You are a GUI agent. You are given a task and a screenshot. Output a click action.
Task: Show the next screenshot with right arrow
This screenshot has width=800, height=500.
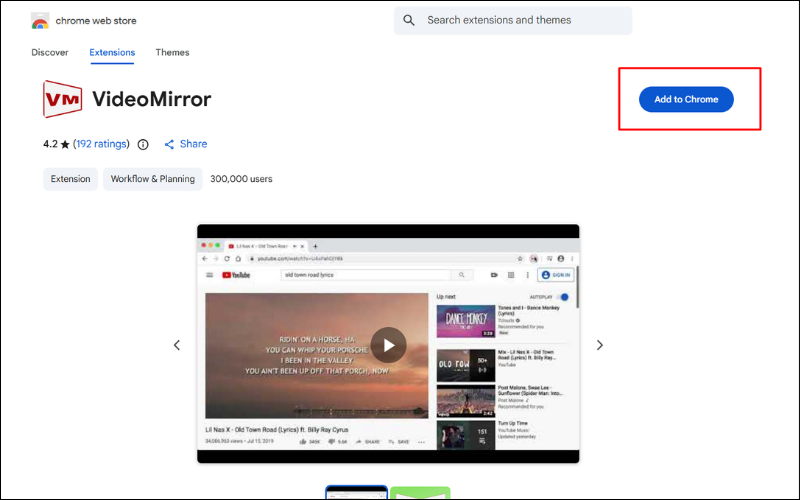[x=599, y=345]
